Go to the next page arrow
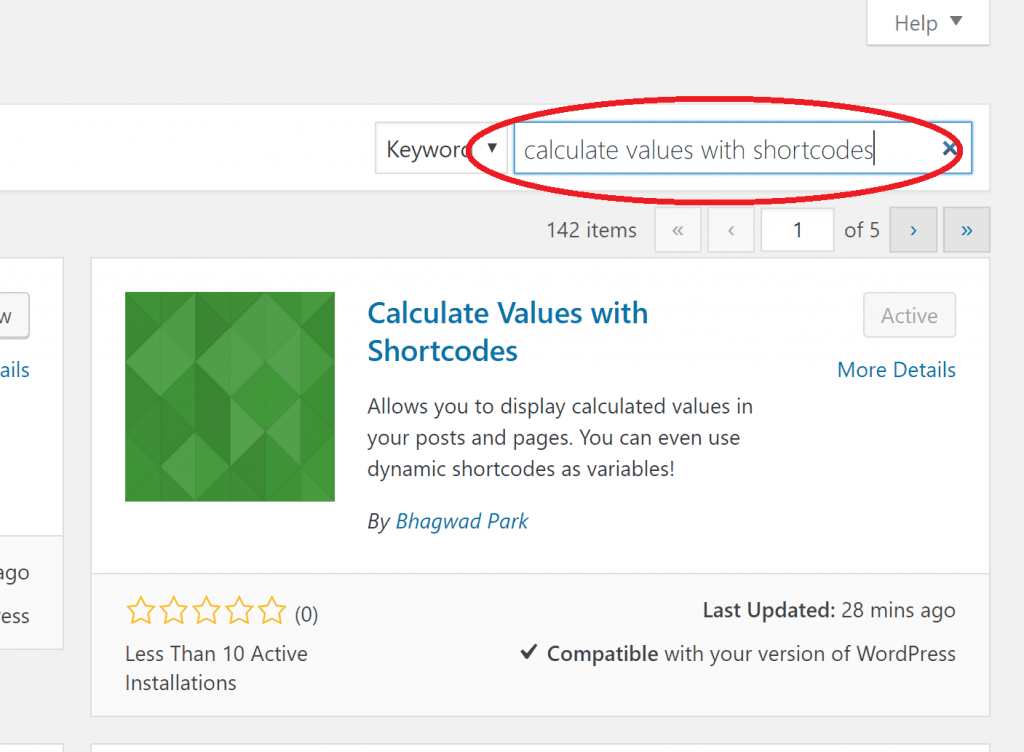1024x752 pixels. point(912,230)
